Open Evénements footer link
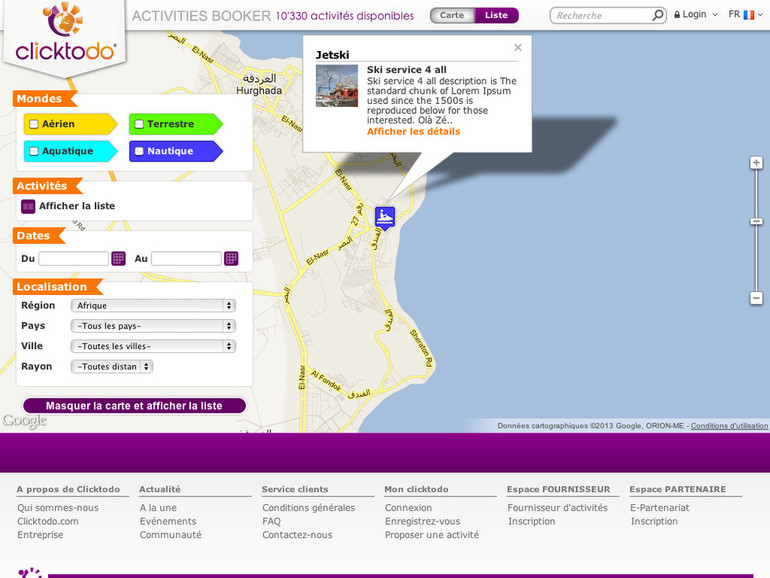Image resolution: width=770 pixels, height=578 pixels. 168,522
